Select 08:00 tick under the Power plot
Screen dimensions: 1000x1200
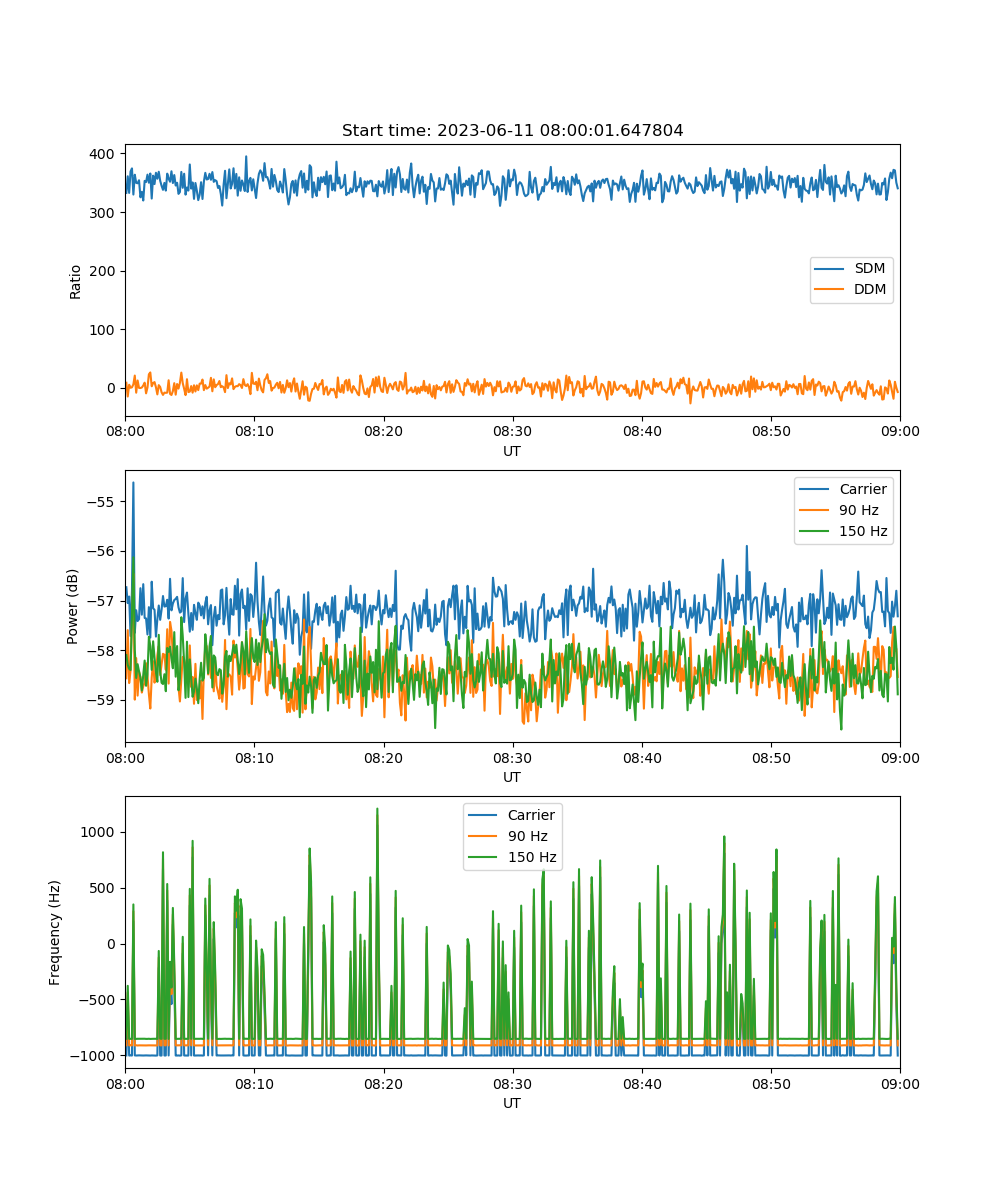[125, 757]
